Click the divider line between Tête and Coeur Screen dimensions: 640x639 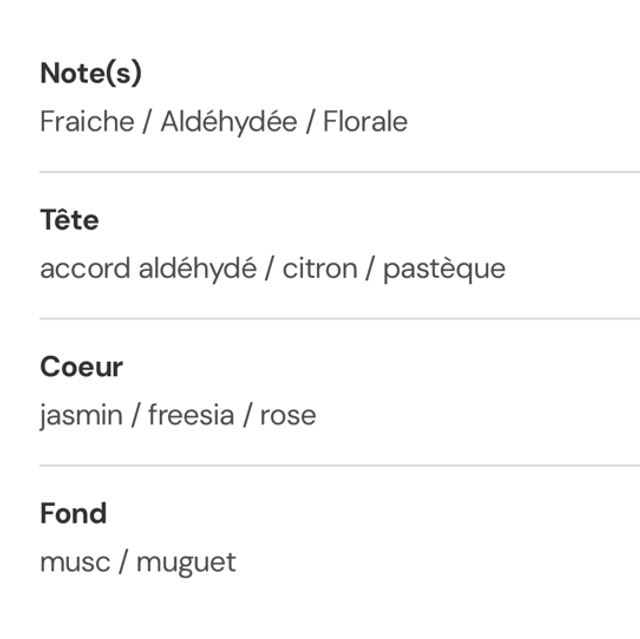click(340, 319)
